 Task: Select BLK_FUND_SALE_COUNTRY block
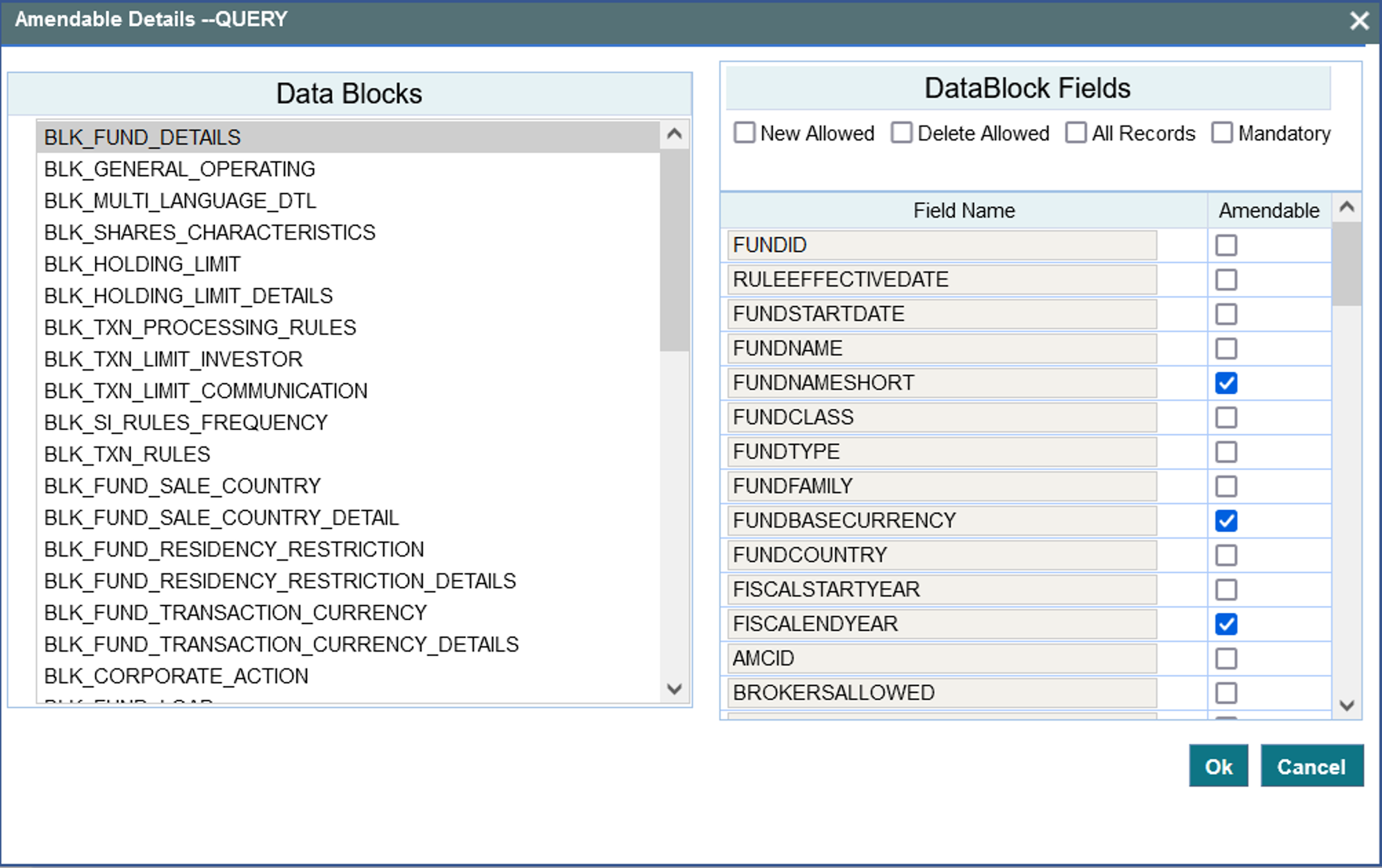[183, 486]
